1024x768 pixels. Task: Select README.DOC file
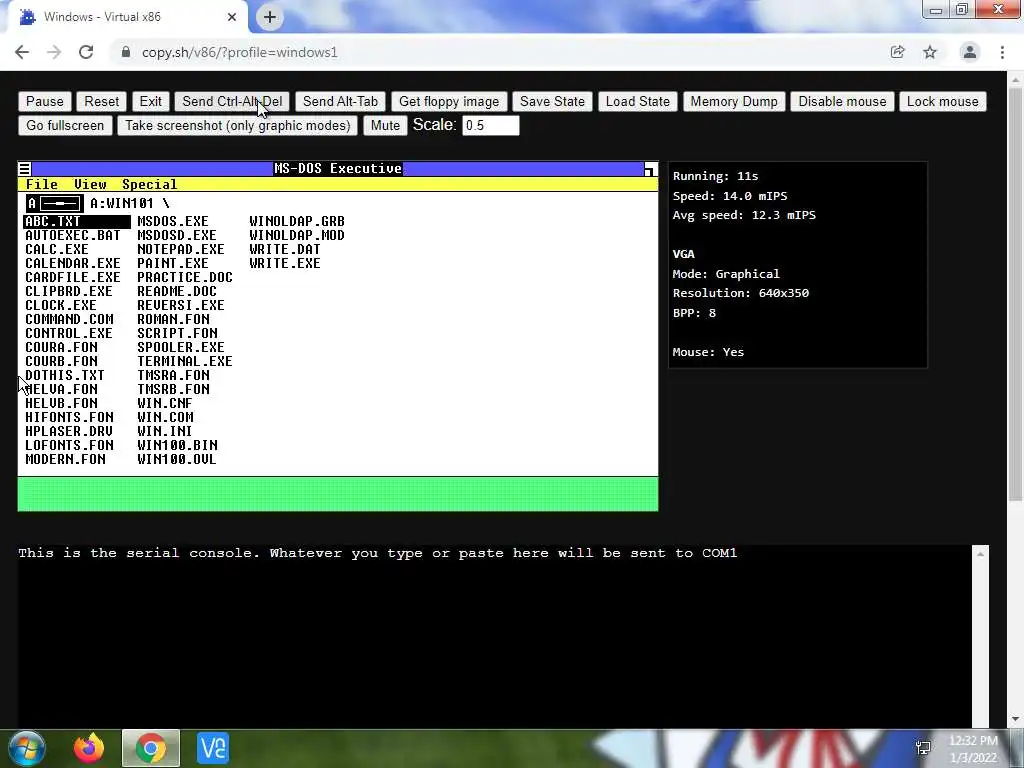(x=177, y=291)
